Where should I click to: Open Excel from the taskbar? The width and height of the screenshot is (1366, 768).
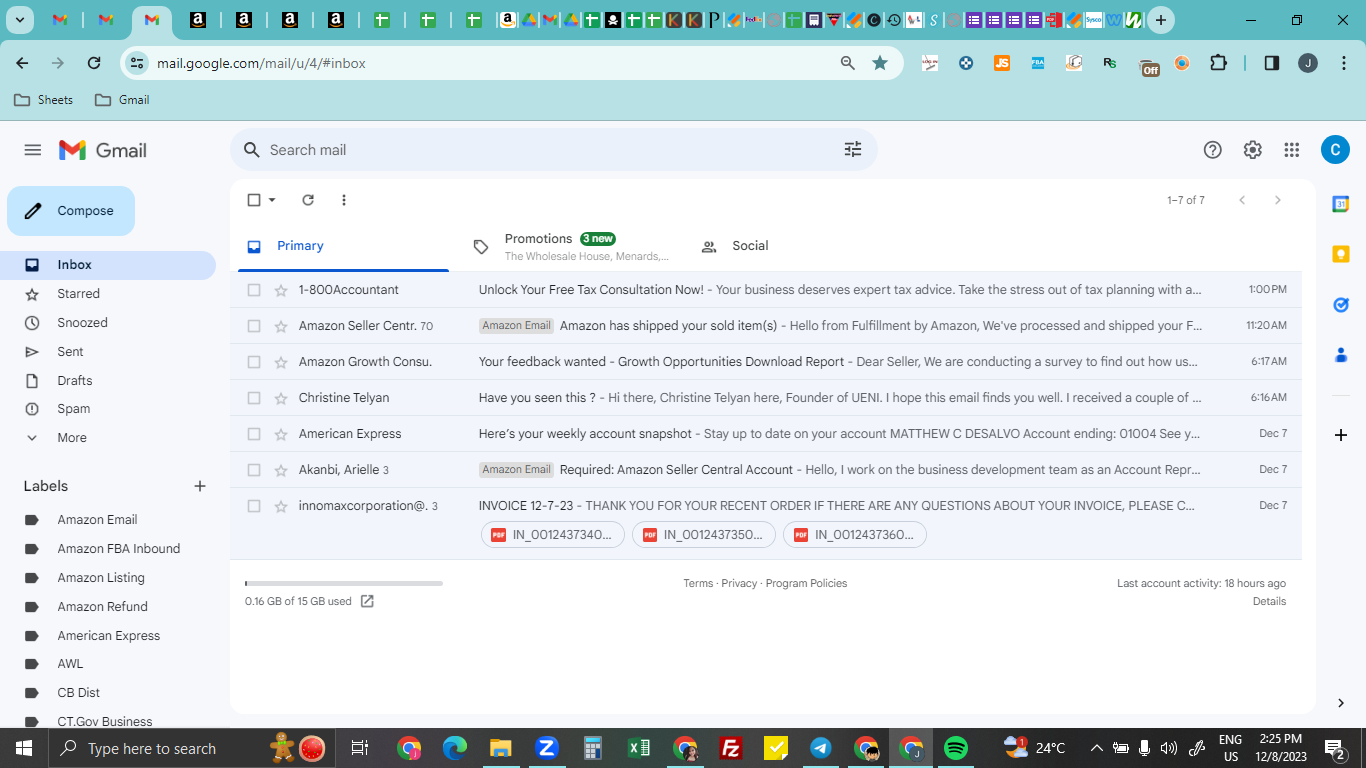(639, 748)
